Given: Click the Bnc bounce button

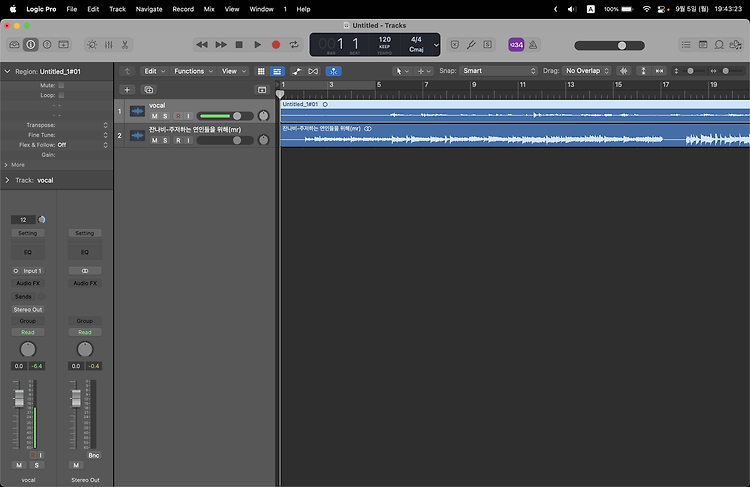Looking at the screenshot, I should click(94, 455).
